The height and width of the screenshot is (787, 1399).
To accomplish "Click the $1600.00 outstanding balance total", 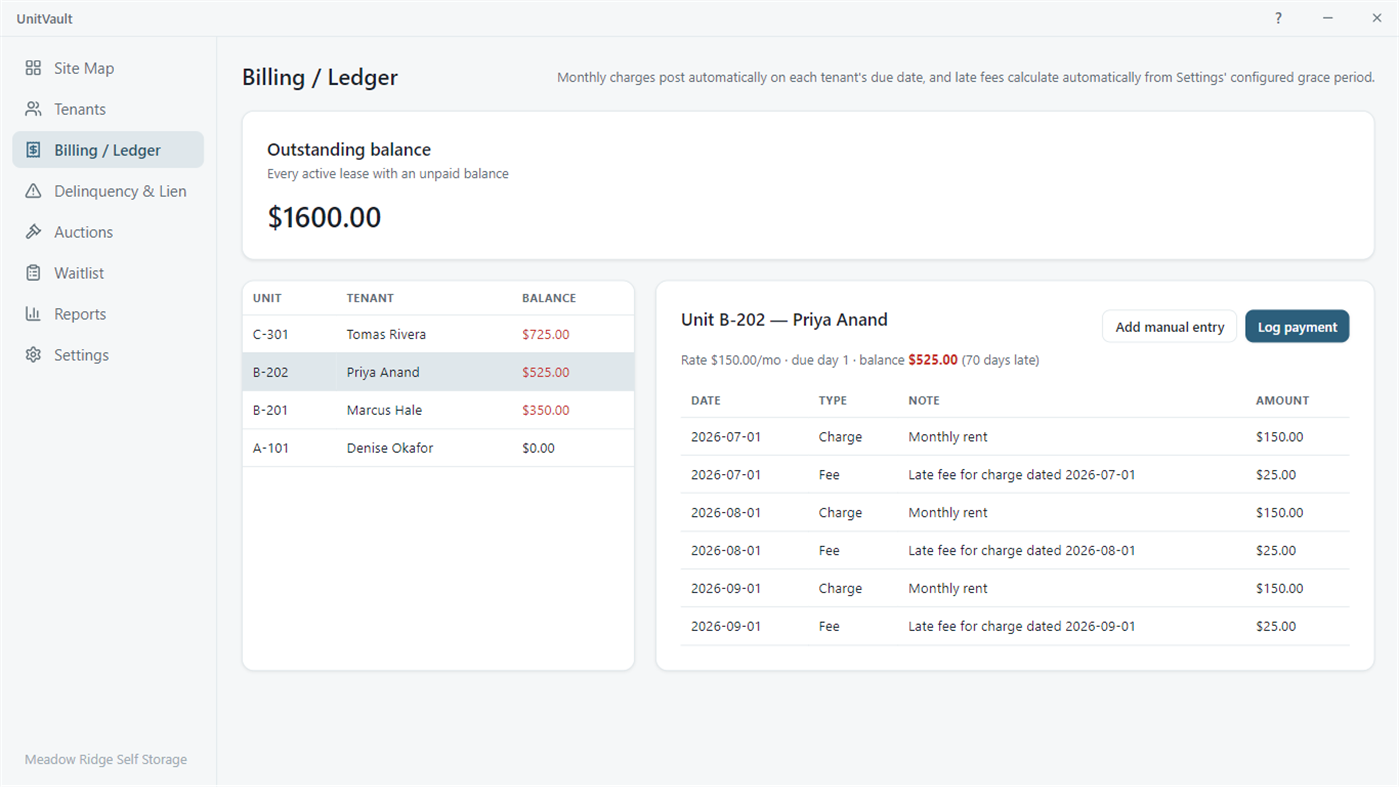I will [x=324, y=218].
